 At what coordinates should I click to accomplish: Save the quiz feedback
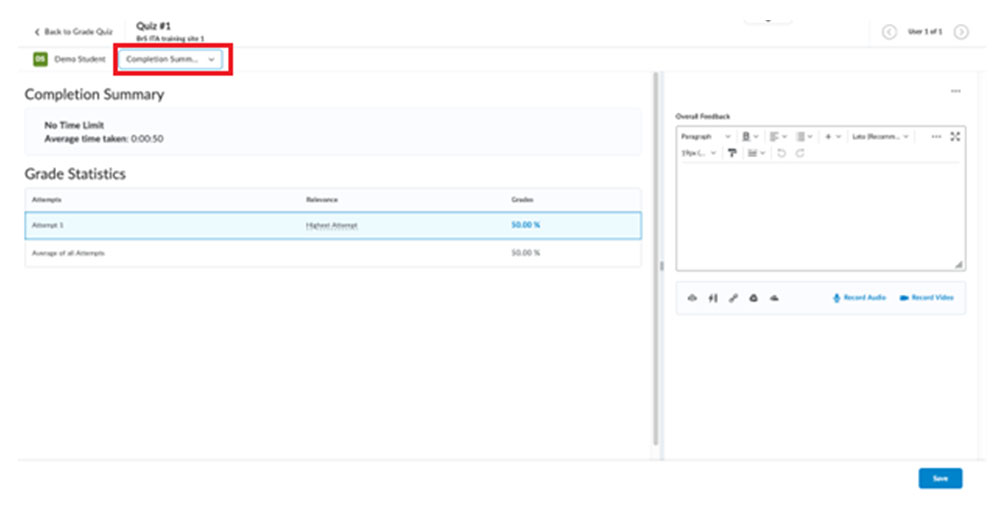pos(940,479)
